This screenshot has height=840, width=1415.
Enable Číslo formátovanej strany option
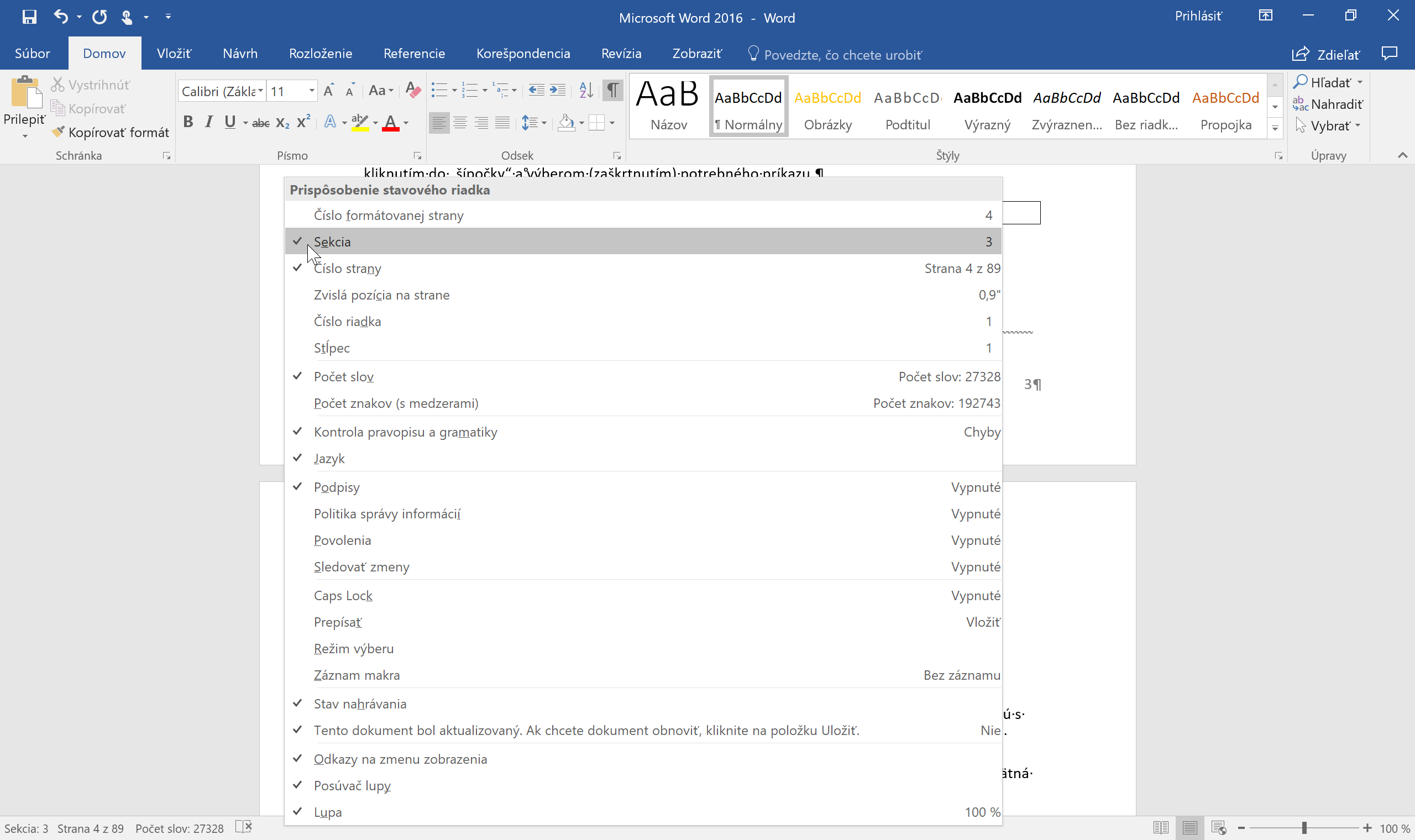[643, 215]
